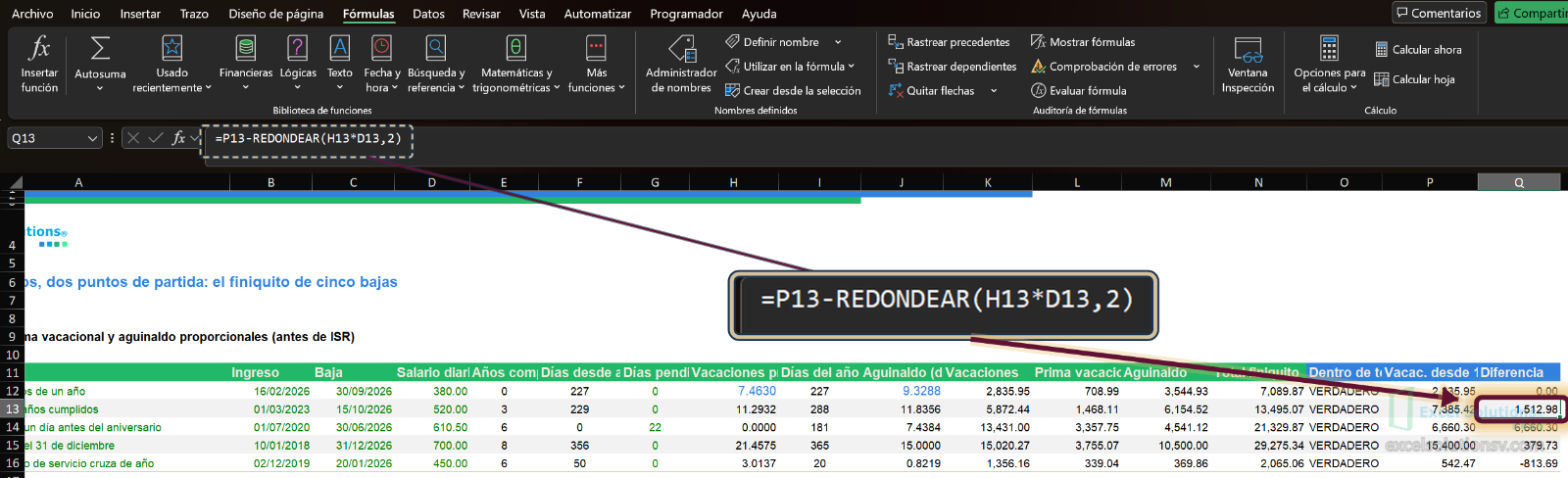Expand Comprobación de errores dropdown arrow
The image size is (1568, 478).
pyautogui.click(x=1197, y=67)
